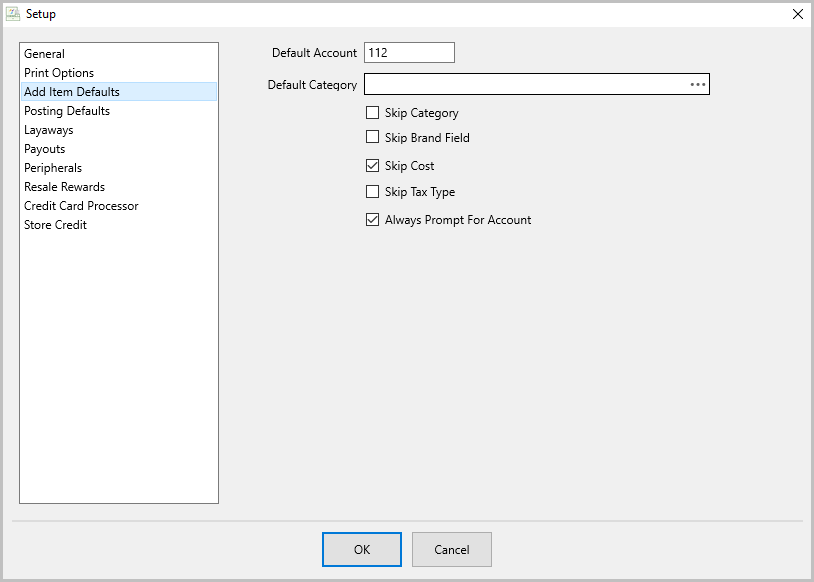Go to Layaways settings
Screen dimensions: 814x582
[x=119, y=130]
